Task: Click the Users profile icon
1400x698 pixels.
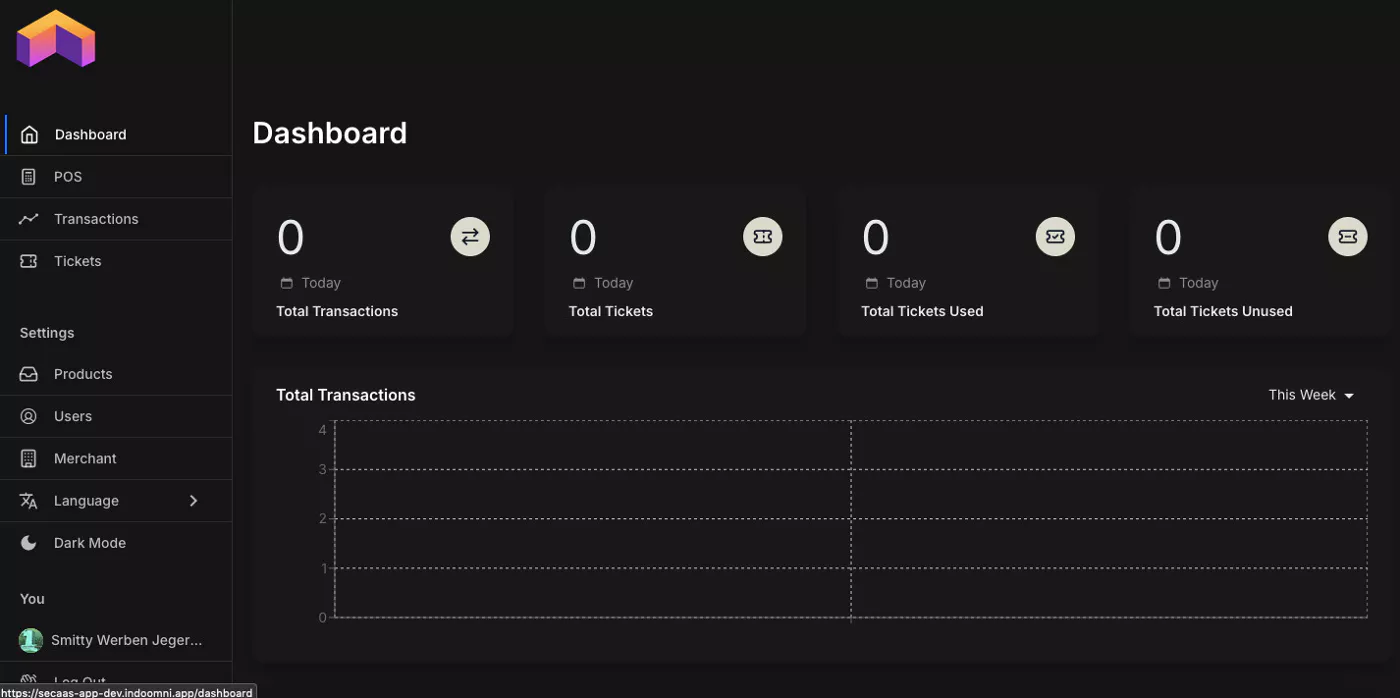Action: coord(29,416)
